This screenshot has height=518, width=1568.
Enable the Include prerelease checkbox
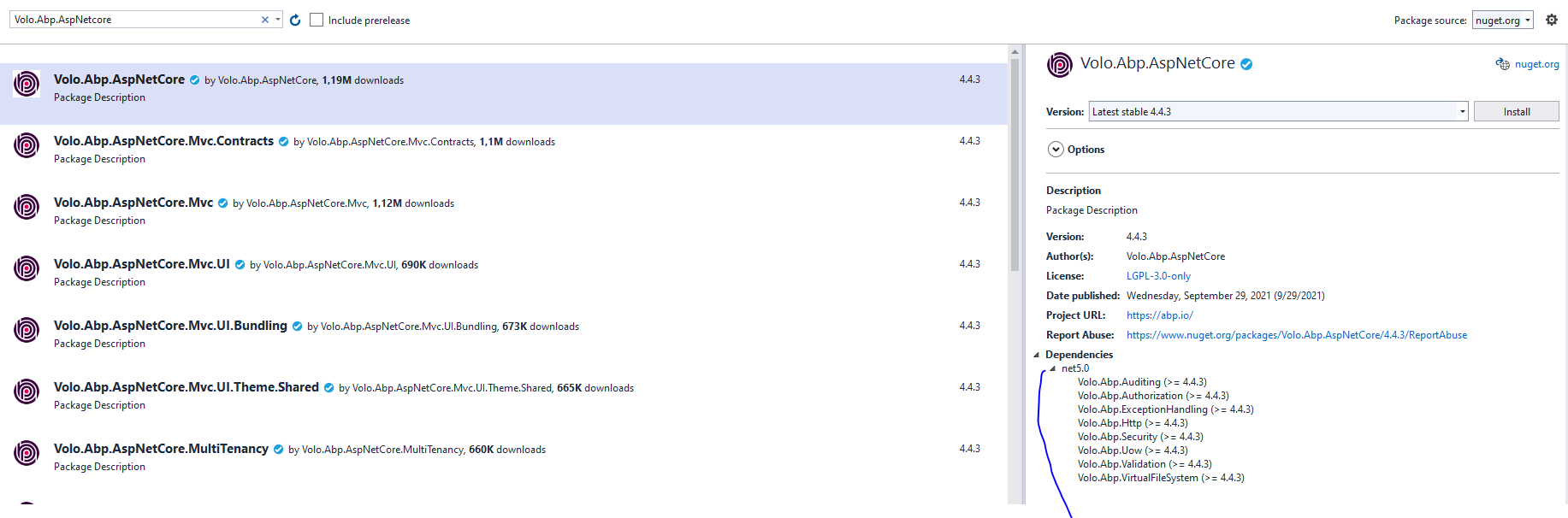point(317,20)
